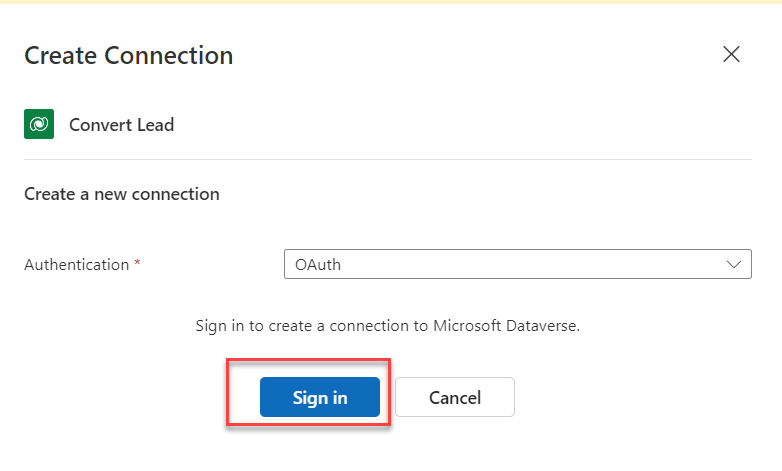Close the Create Connection dialog

tap(731, 54)
